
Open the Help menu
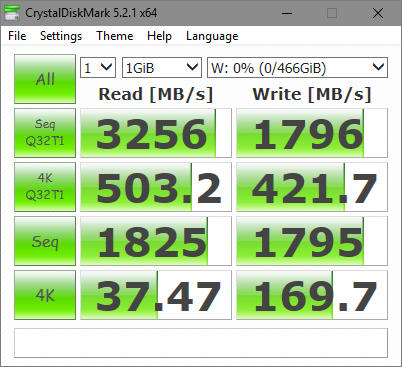click(159, 36)
